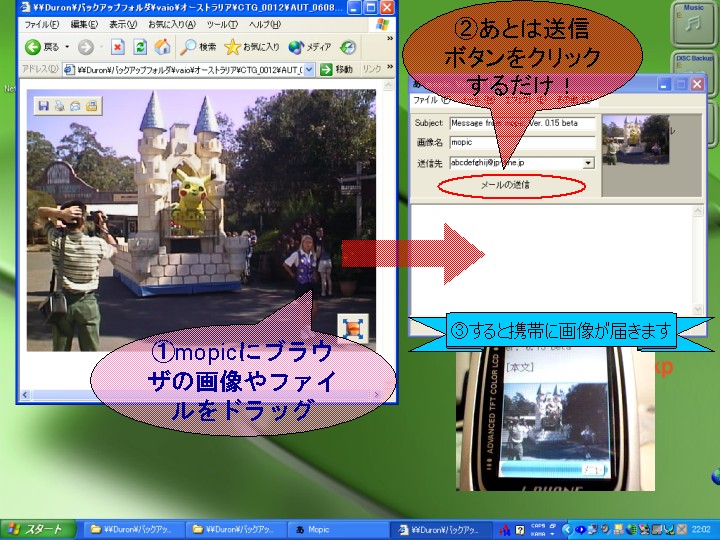The width and height of the screenshot is (720, 540).
Task: Expand the address bar dropdown arrow
Action: pos(309,69)
